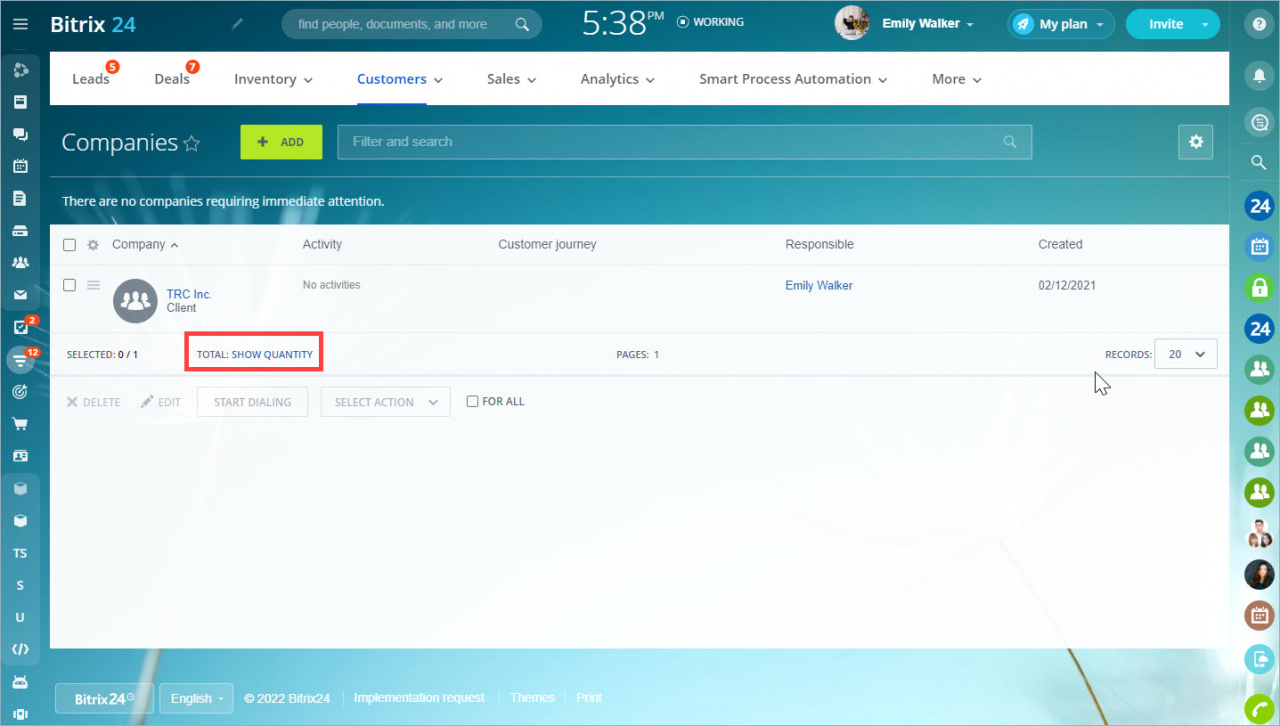
Task: Click the magnifier search icon in right sidebar
Action: pos(1259,162)
